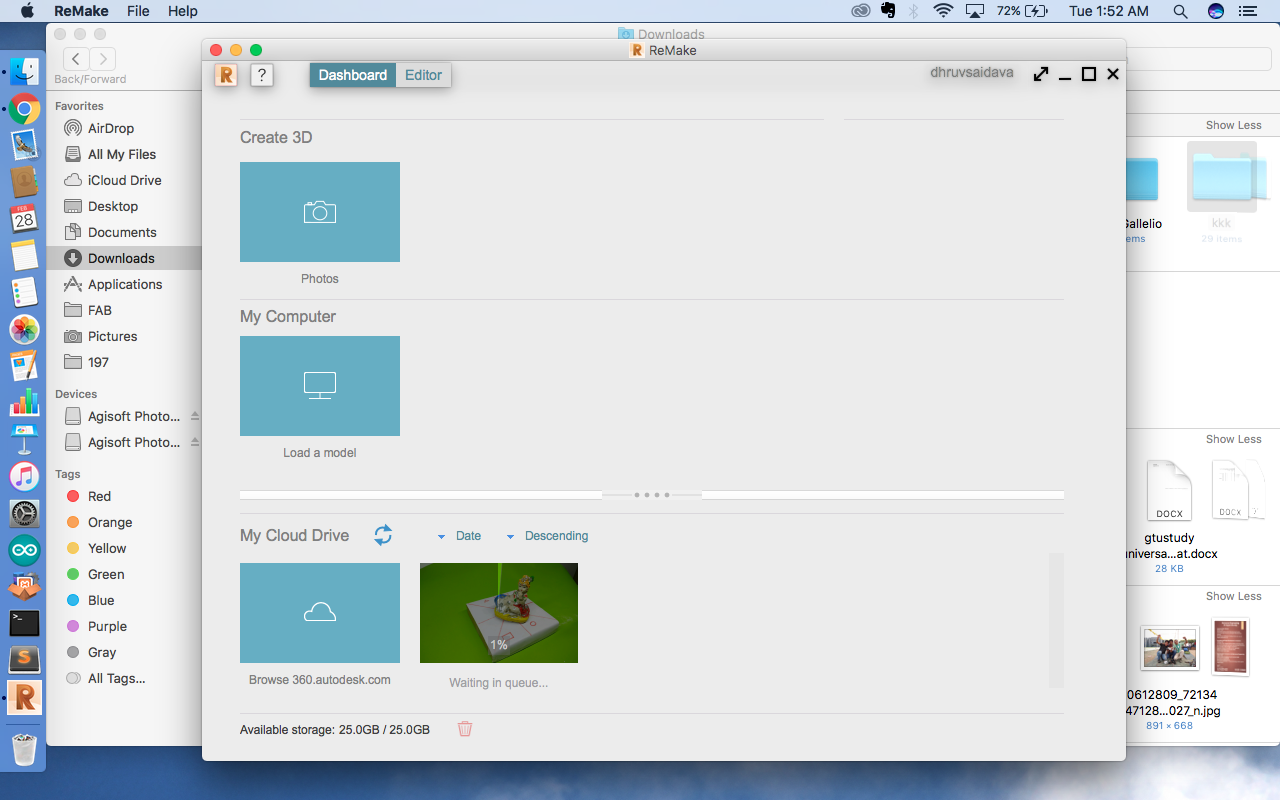1280x800 pixels.
Task: Refresh My Cloud Drive
Action: [383, 535]
